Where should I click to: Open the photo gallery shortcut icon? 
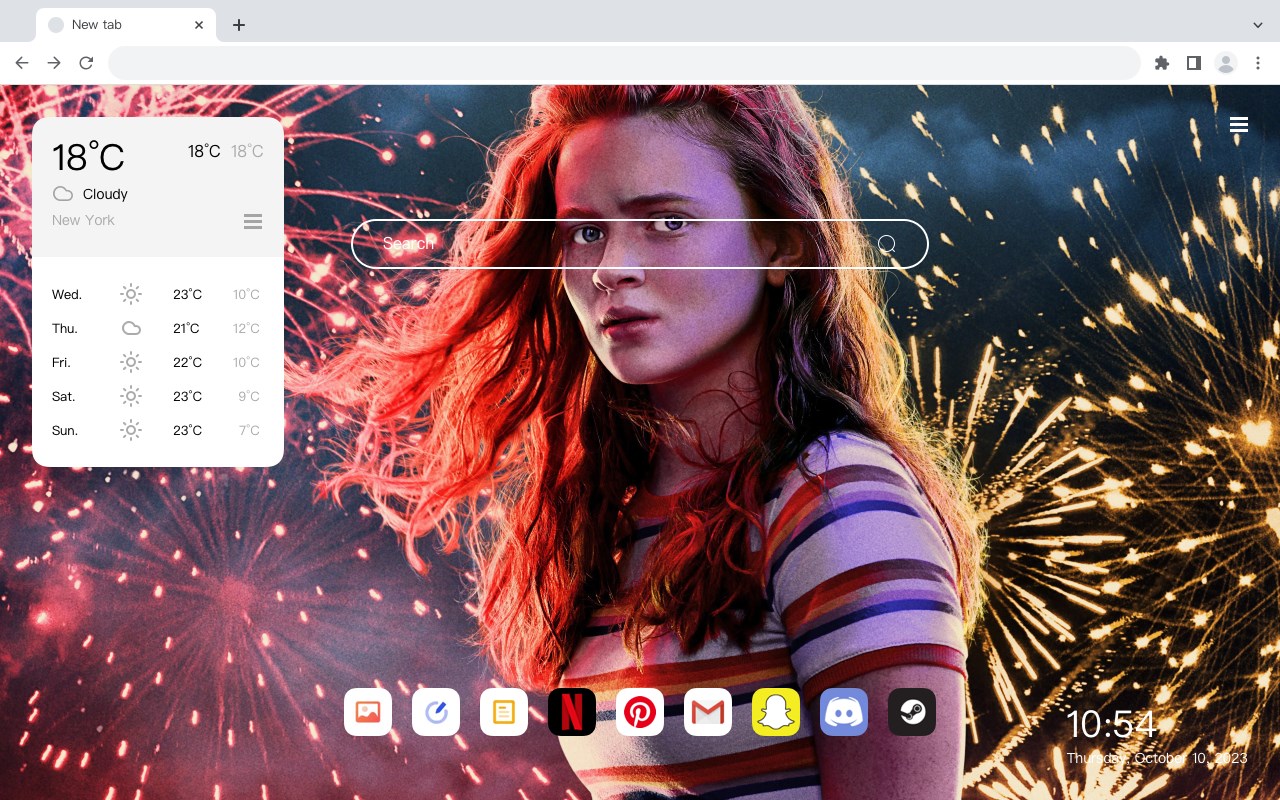pos(368,712)
